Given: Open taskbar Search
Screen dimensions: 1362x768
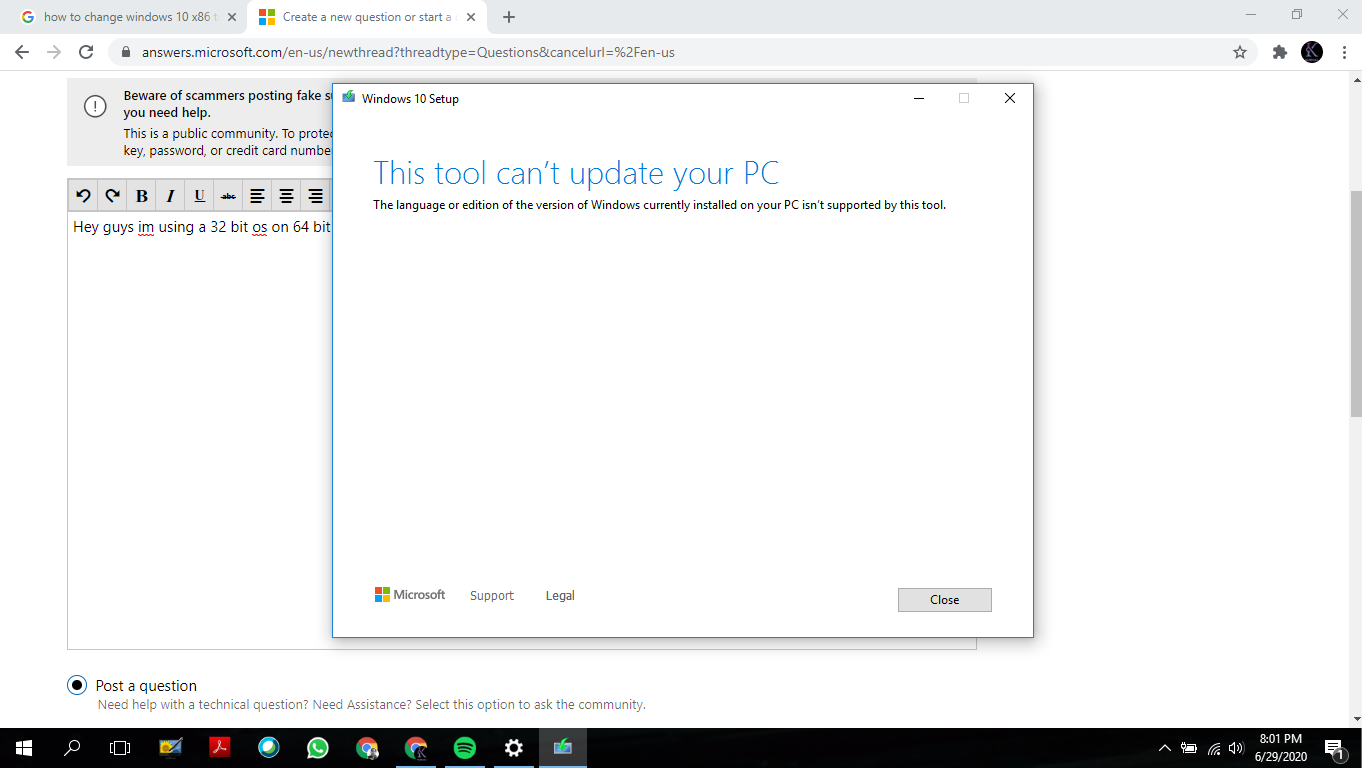Looking at the screenshot, I should tap(72, 747).
